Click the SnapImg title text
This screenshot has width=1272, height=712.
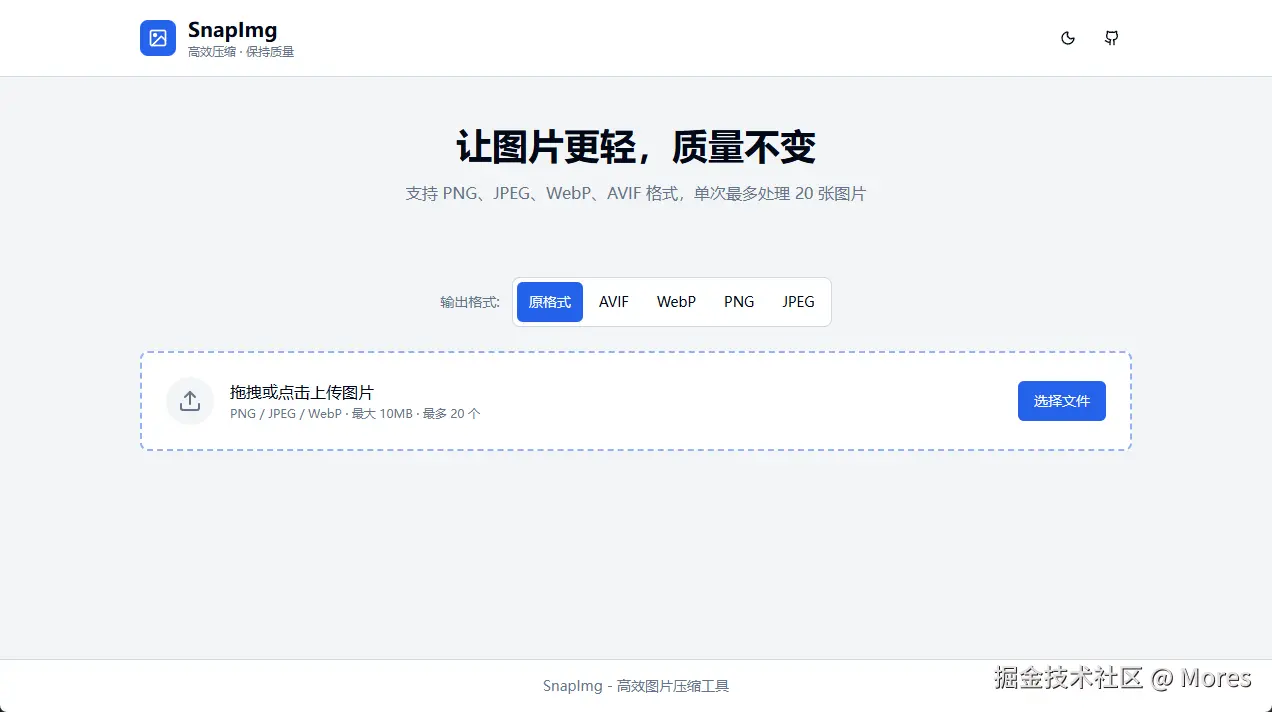click(x=232, y=29)
